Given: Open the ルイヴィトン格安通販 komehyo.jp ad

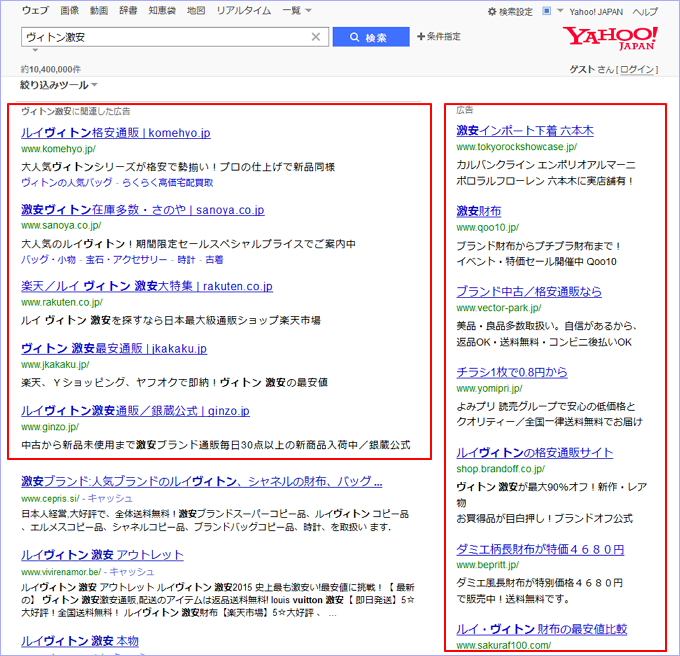Looking at the screenshot, I should 116,133.
